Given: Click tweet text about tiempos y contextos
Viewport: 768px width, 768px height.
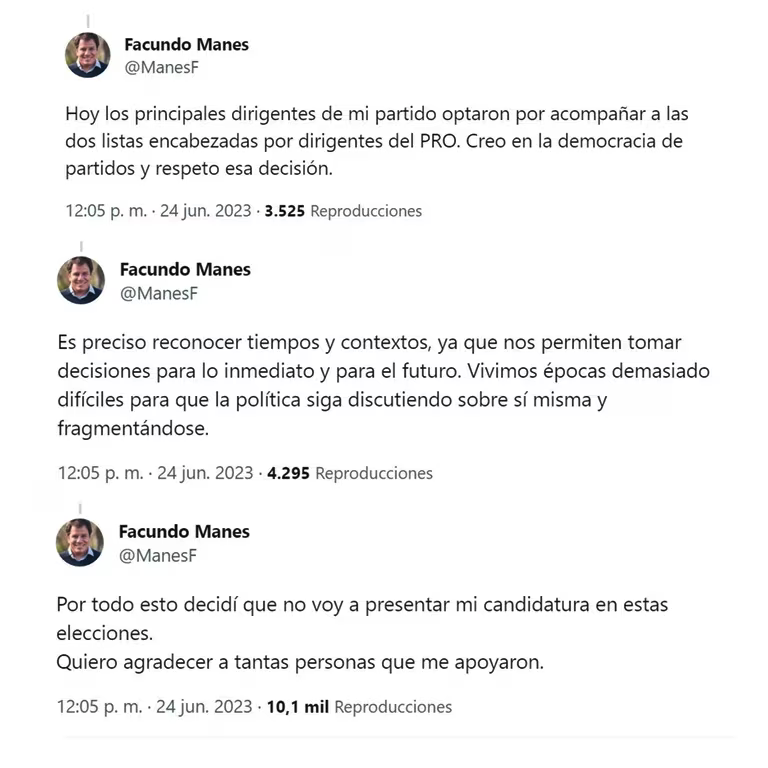Looking at the screenshot, I should point(384,385).
